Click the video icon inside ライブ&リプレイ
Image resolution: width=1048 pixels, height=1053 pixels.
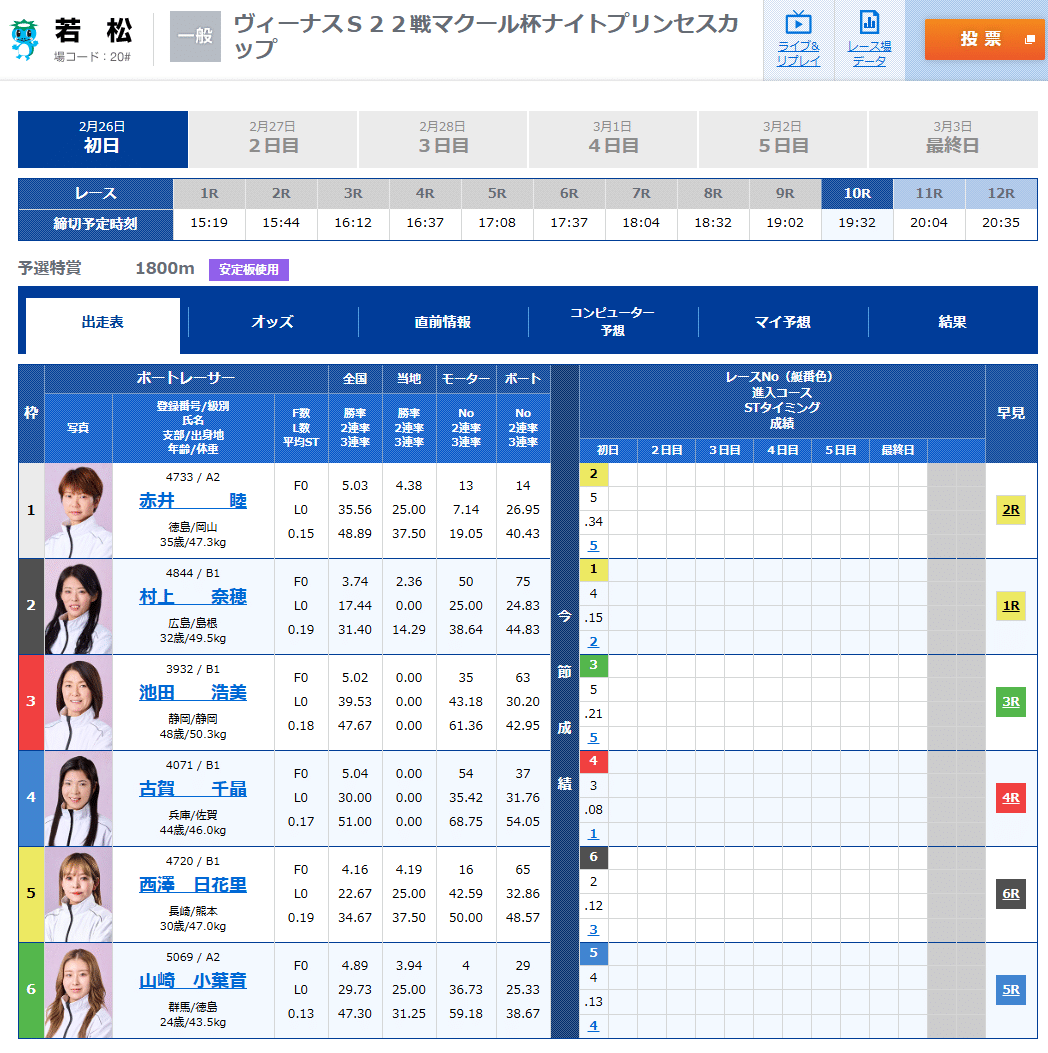pyautogui.click(x=798, y=22)
